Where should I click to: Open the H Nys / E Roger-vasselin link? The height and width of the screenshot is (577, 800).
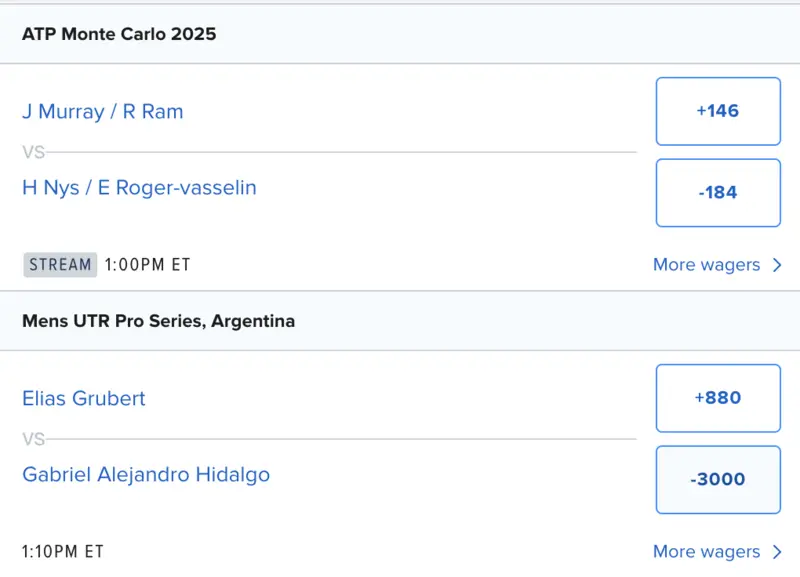(x=139, y=187)
